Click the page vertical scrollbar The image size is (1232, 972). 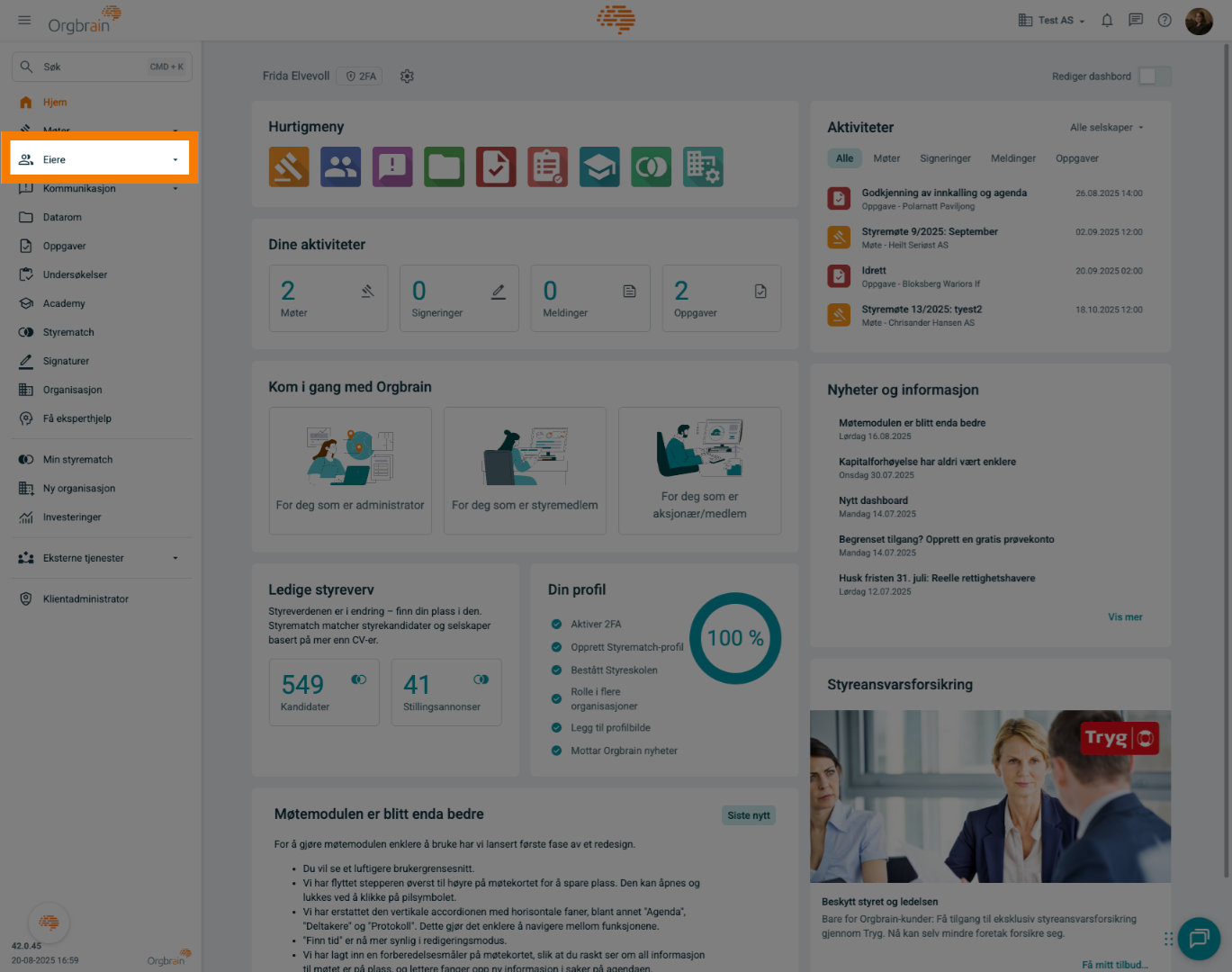[1226, 459]
